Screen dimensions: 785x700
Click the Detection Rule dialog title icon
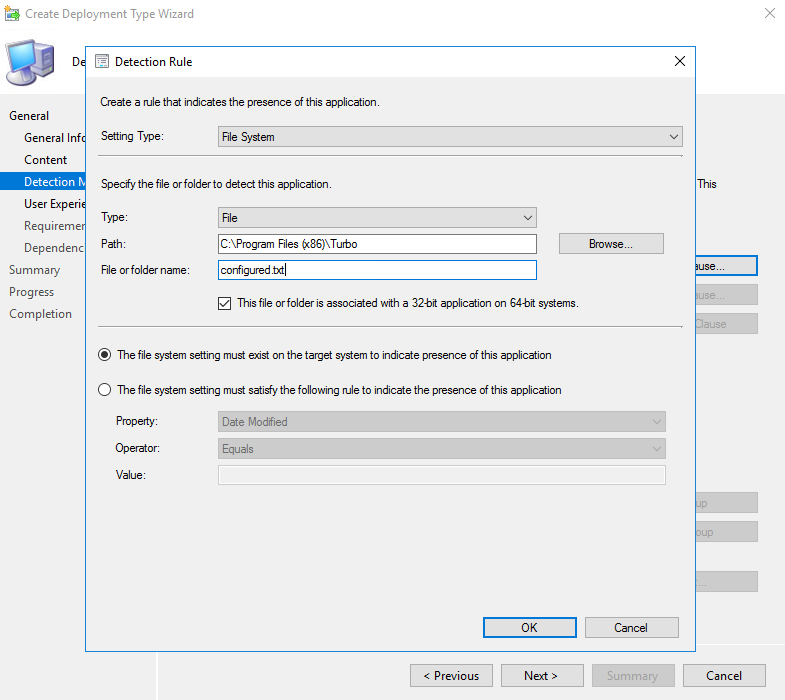coord(102,61)
